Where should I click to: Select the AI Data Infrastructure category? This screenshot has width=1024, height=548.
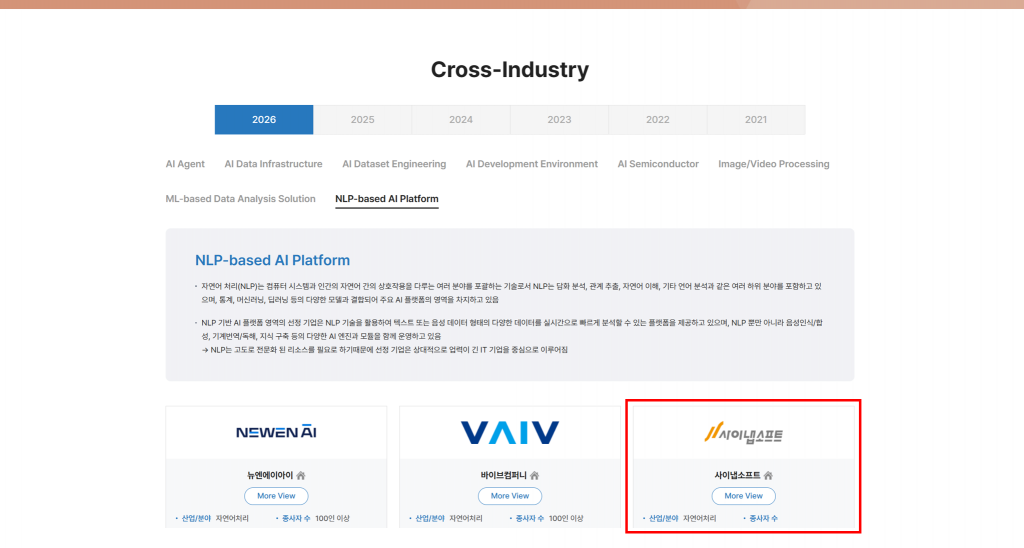[273, 164]
